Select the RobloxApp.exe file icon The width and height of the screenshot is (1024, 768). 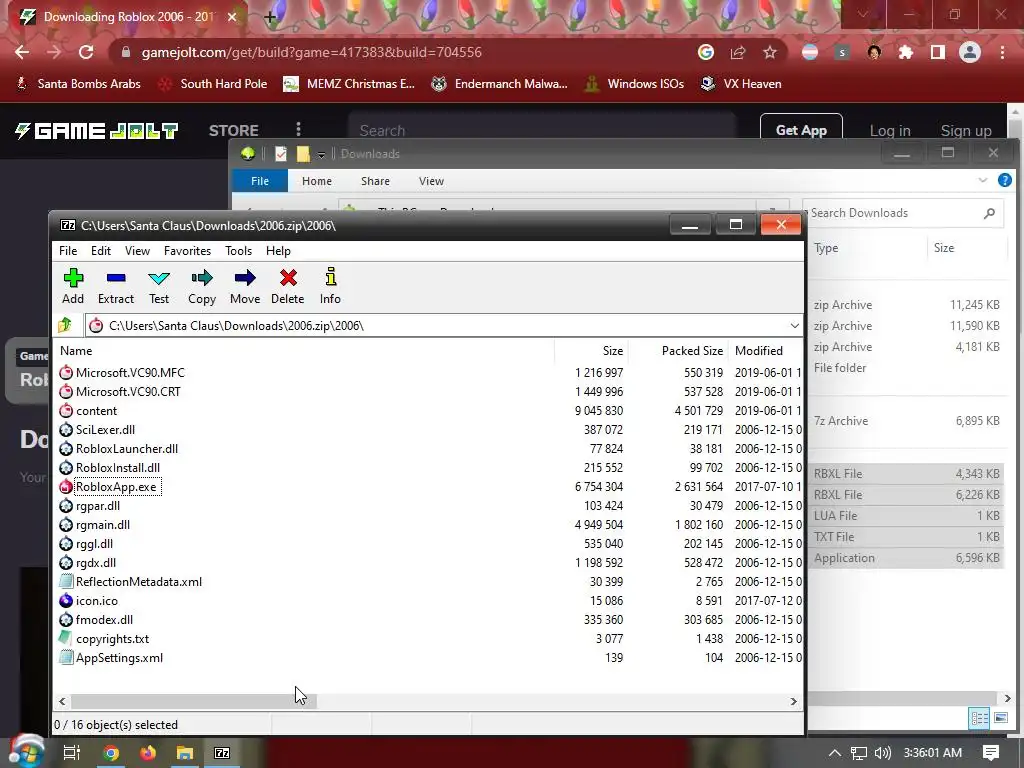tap(66, 487)
